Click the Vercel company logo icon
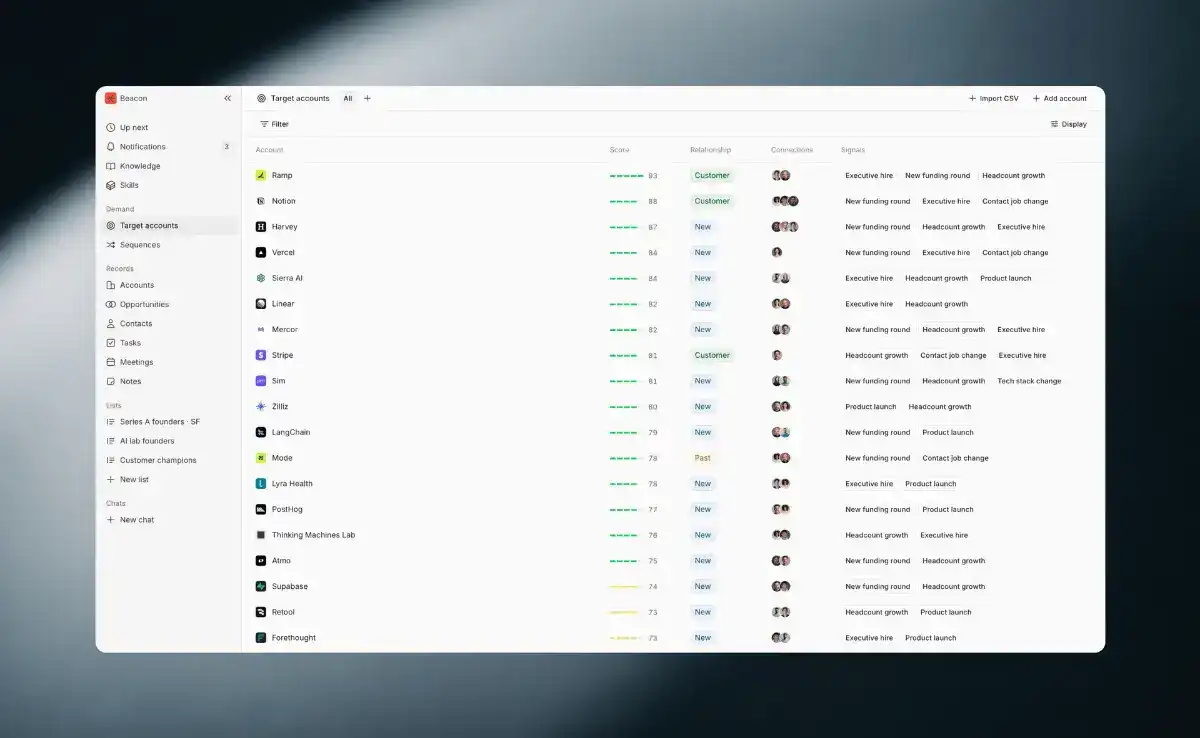Screen dimensions: 1200x738 tap(261, 252)
